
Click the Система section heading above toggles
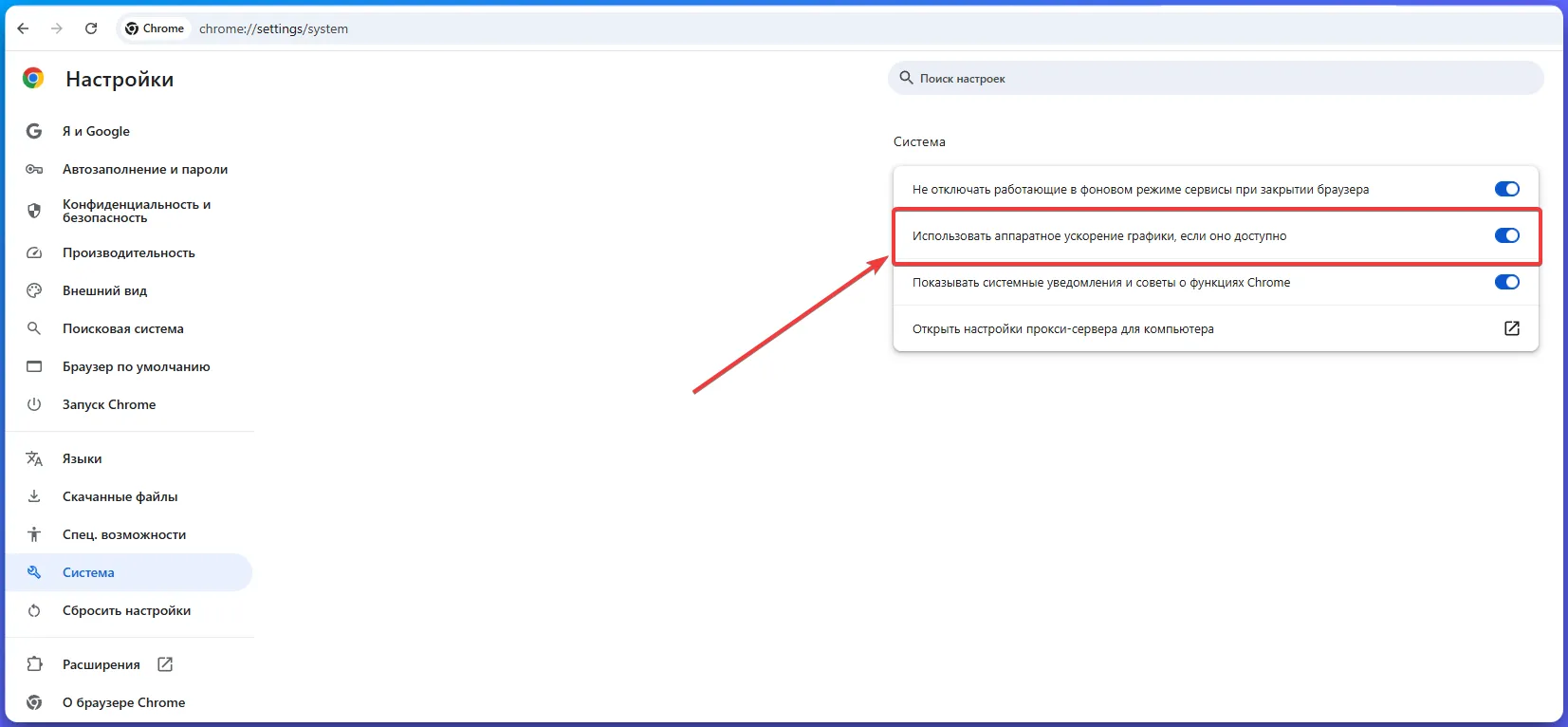tap(919, 141)
